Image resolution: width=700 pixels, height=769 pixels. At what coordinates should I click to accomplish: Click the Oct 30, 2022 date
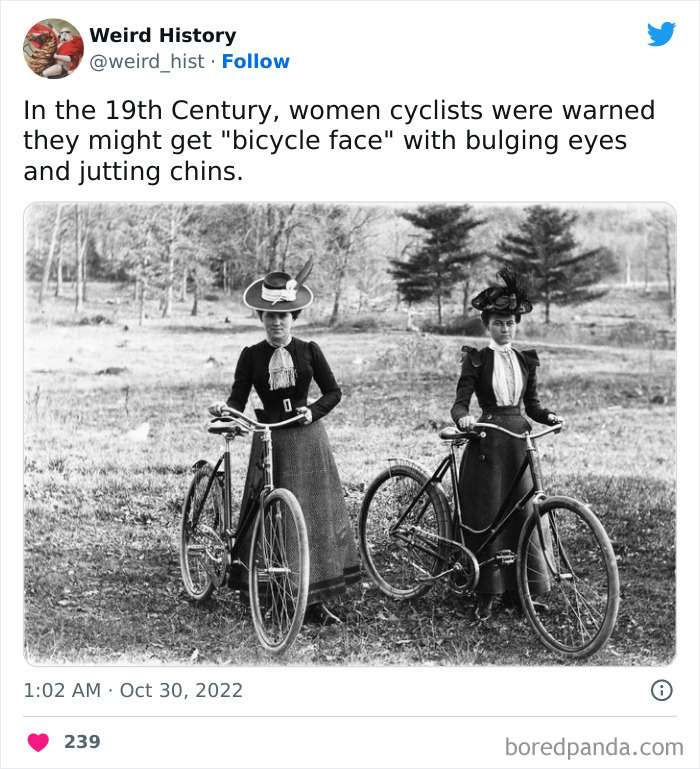pos(181,691)
